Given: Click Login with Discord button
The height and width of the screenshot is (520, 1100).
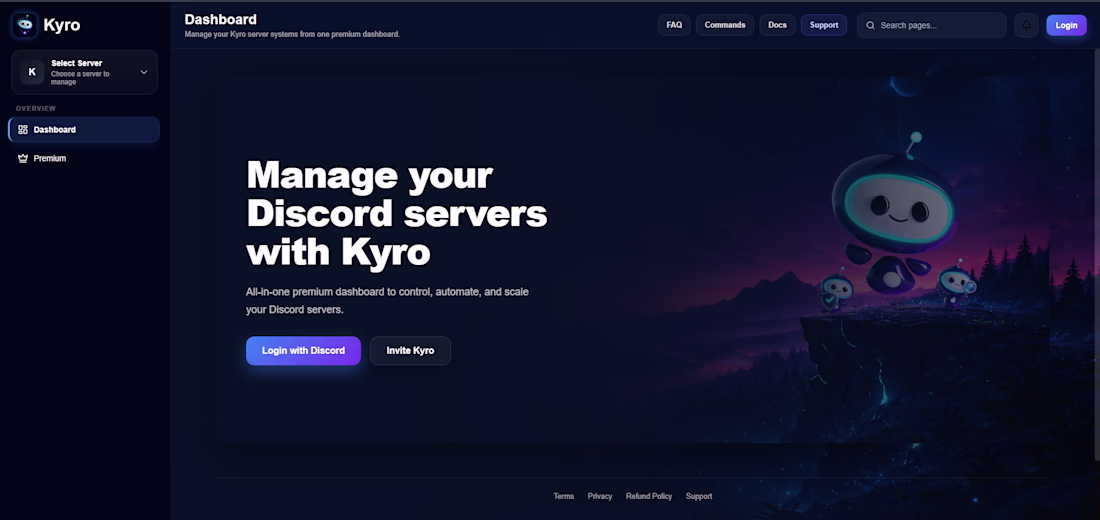Looking at the screenshot, I should coord(303,351).
